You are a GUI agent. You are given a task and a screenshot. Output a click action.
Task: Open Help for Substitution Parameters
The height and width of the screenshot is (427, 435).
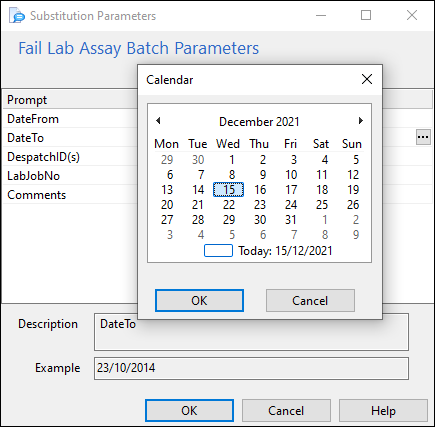click(383, 411)
